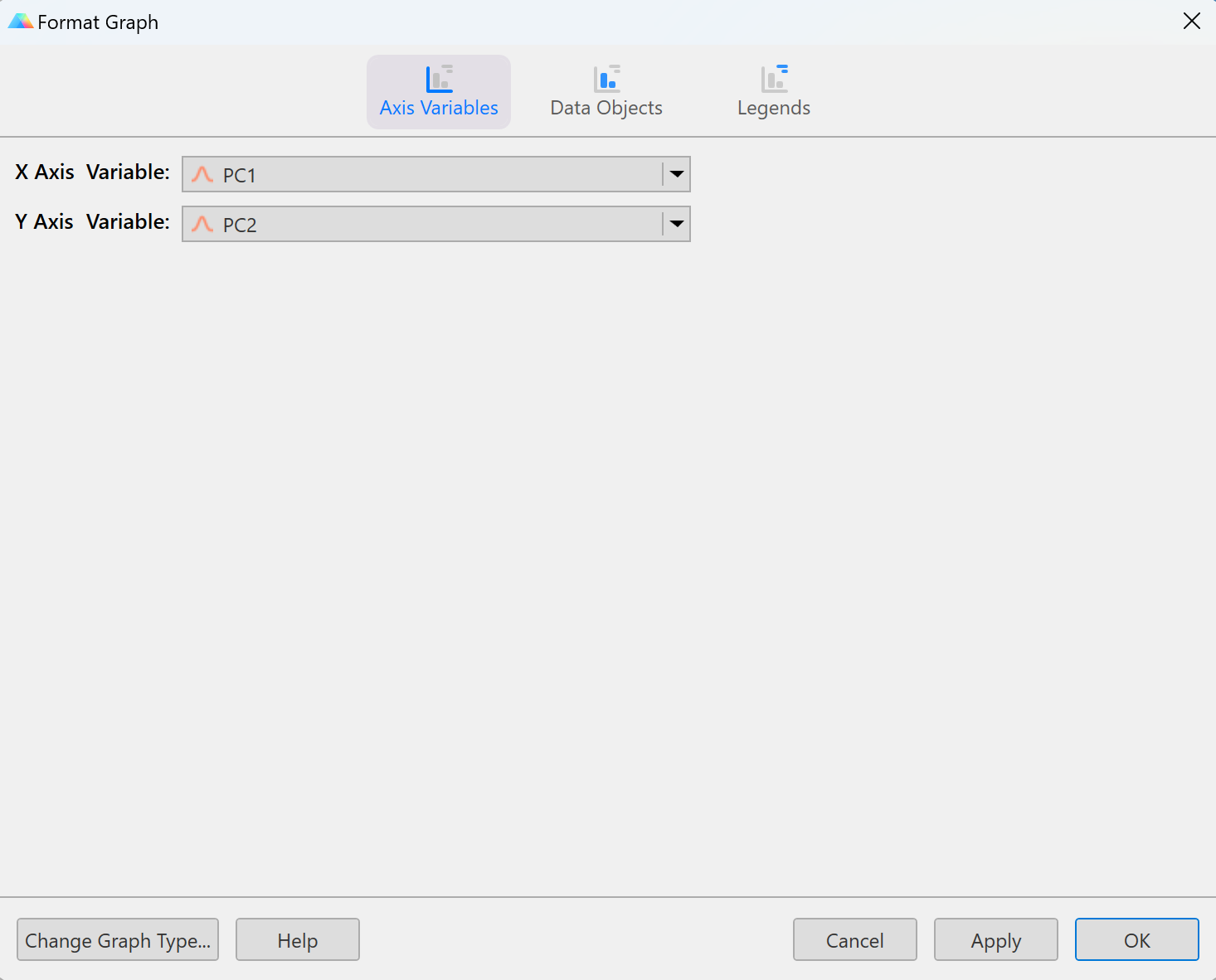This screenshot has width=1216, height=980.
Task: Switch to the Legends tab
Action: [x=773, y=91]
